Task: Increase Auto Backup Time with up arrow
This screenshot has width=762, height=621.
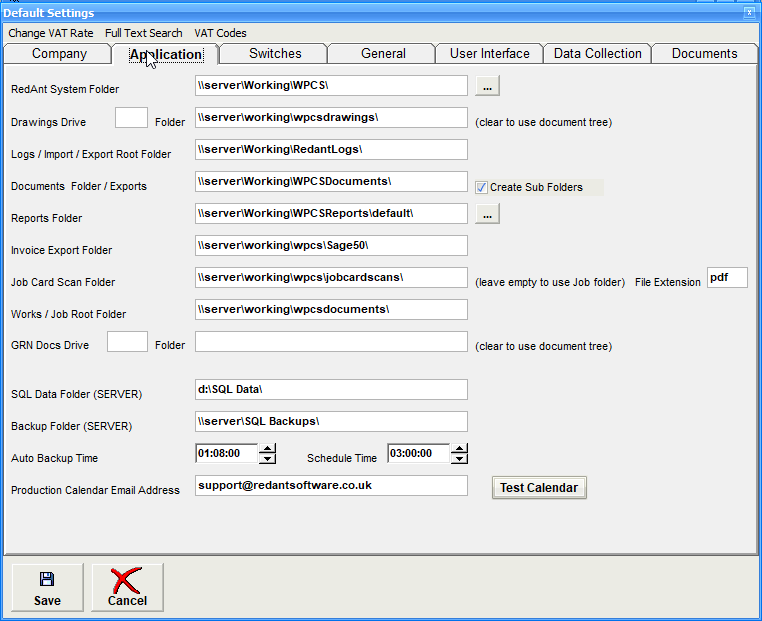Action: (267, 449)
